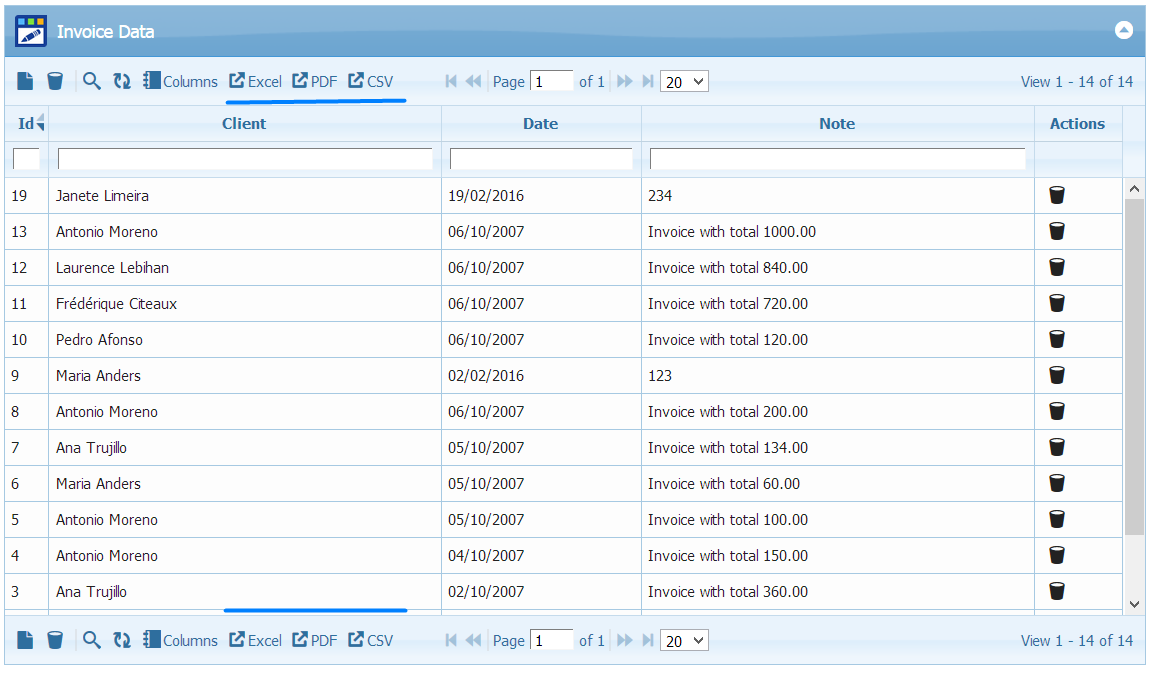Open the top rows-per-page dropdown
1150x673 pixels.
[684, 82]
